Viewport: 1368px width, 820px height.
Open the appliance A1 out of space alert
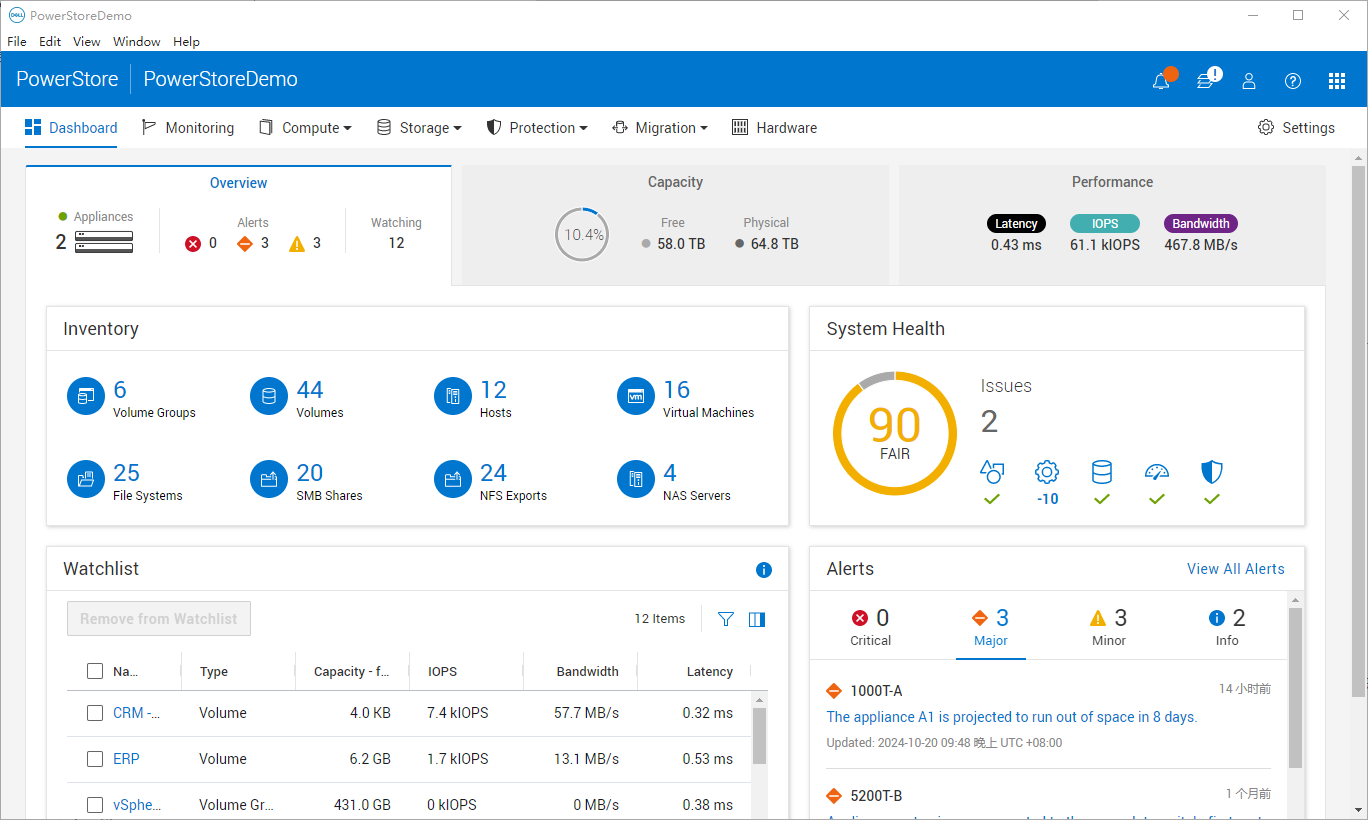(x=1012, y=717)
